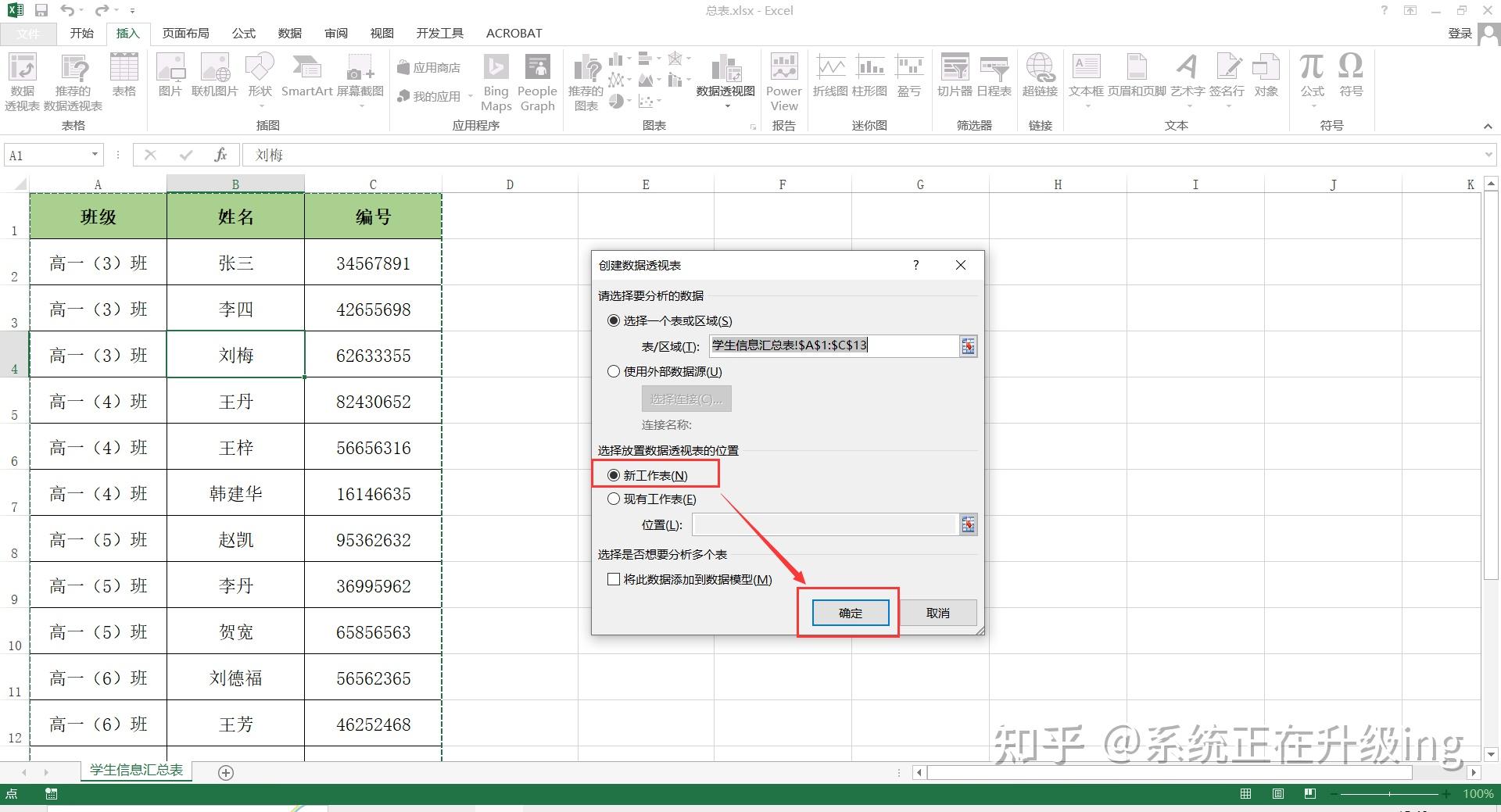The width and height of the screenshot is (1501, 812).
Task: Confirm PivotTable creation with 确定
Action: tap(849, 613)
